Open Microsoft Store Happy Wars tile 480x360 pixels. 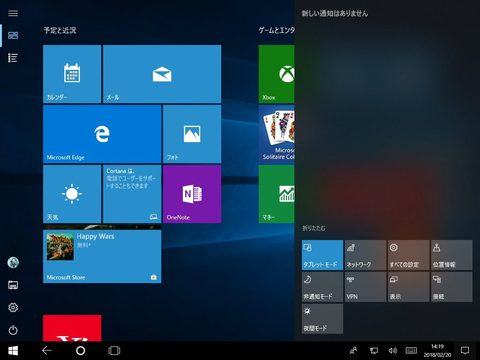pos(102,254)
